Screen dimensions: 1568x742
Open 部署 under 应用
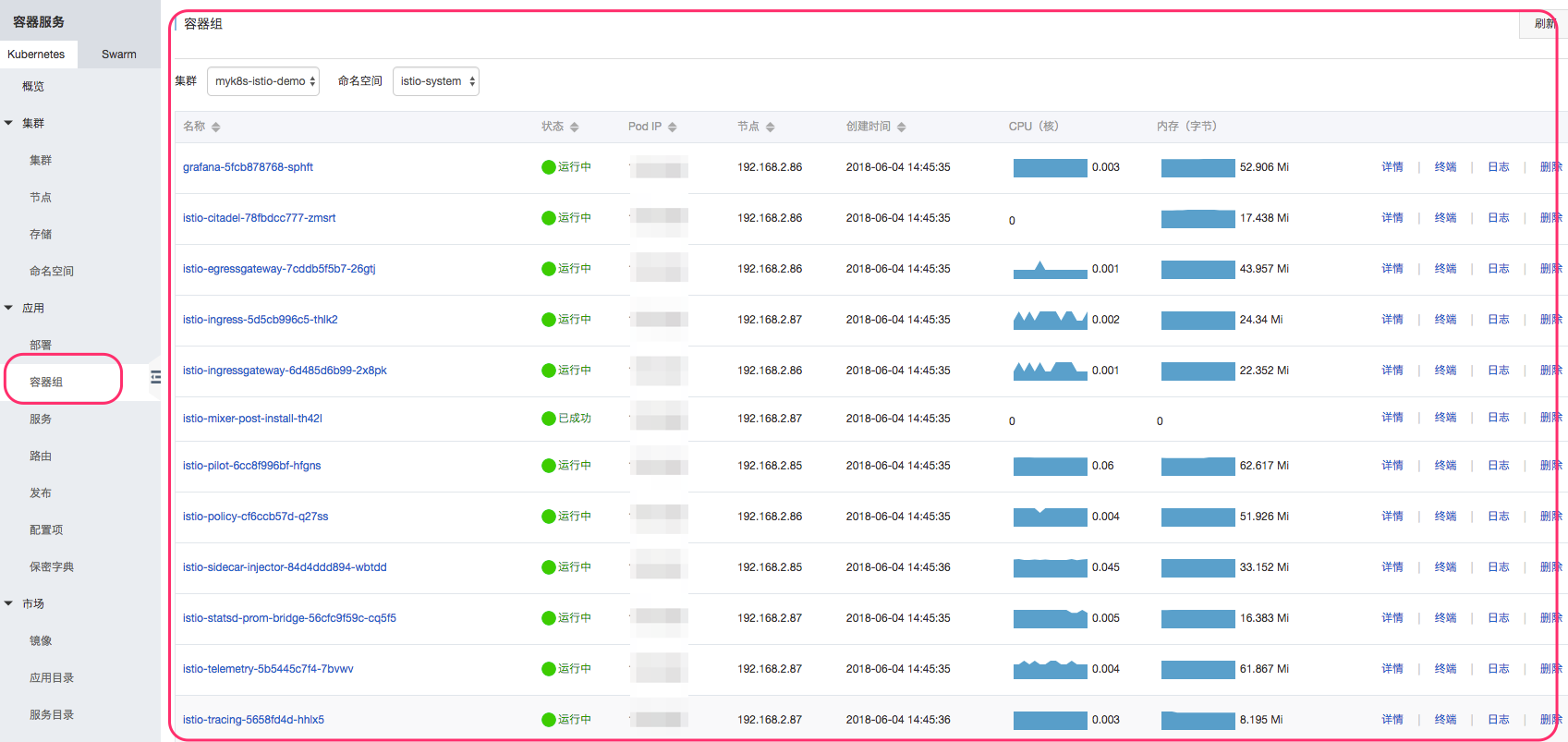click(x=41, y=345)
